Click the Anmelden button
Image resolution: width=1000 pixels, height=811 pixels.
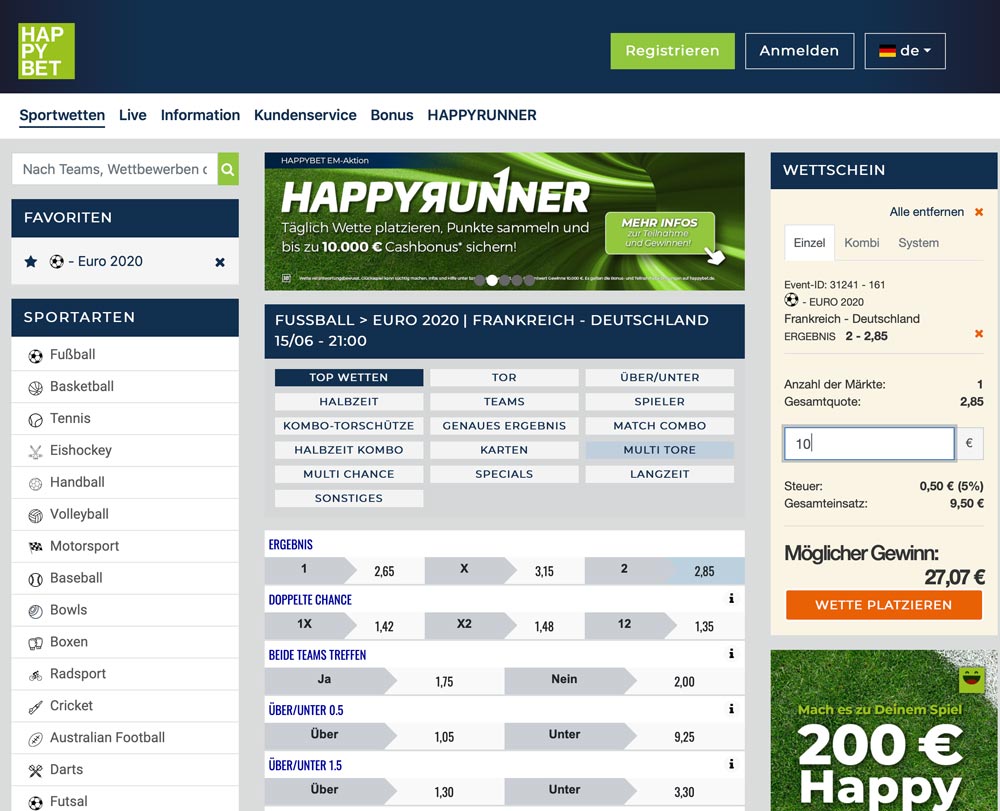[x=799, y=51]
